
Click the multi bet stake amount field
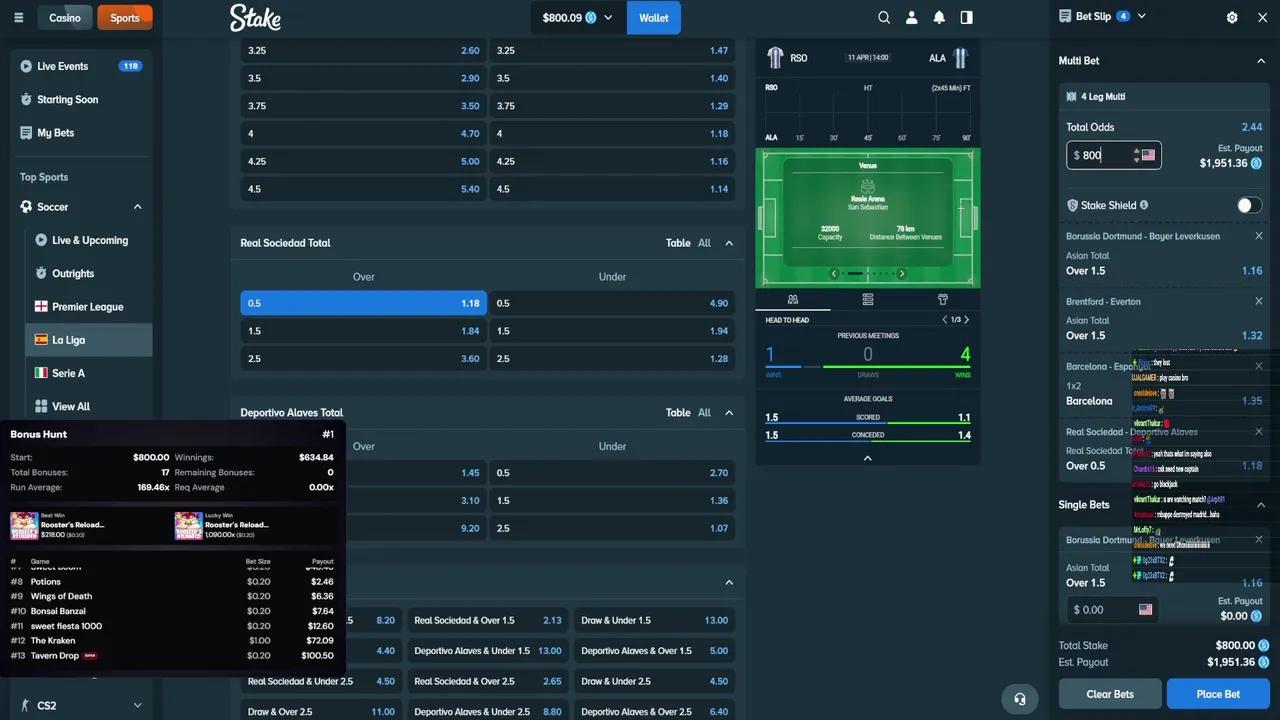point(1114,155)
